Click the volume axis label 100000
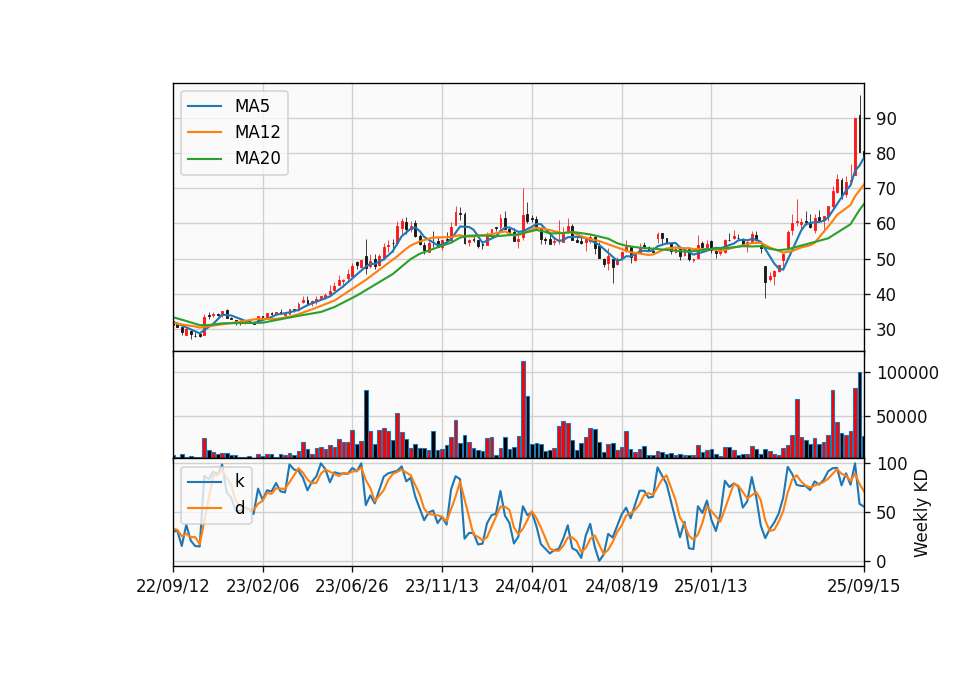The image size is (960, 690). tap(907, 373)
